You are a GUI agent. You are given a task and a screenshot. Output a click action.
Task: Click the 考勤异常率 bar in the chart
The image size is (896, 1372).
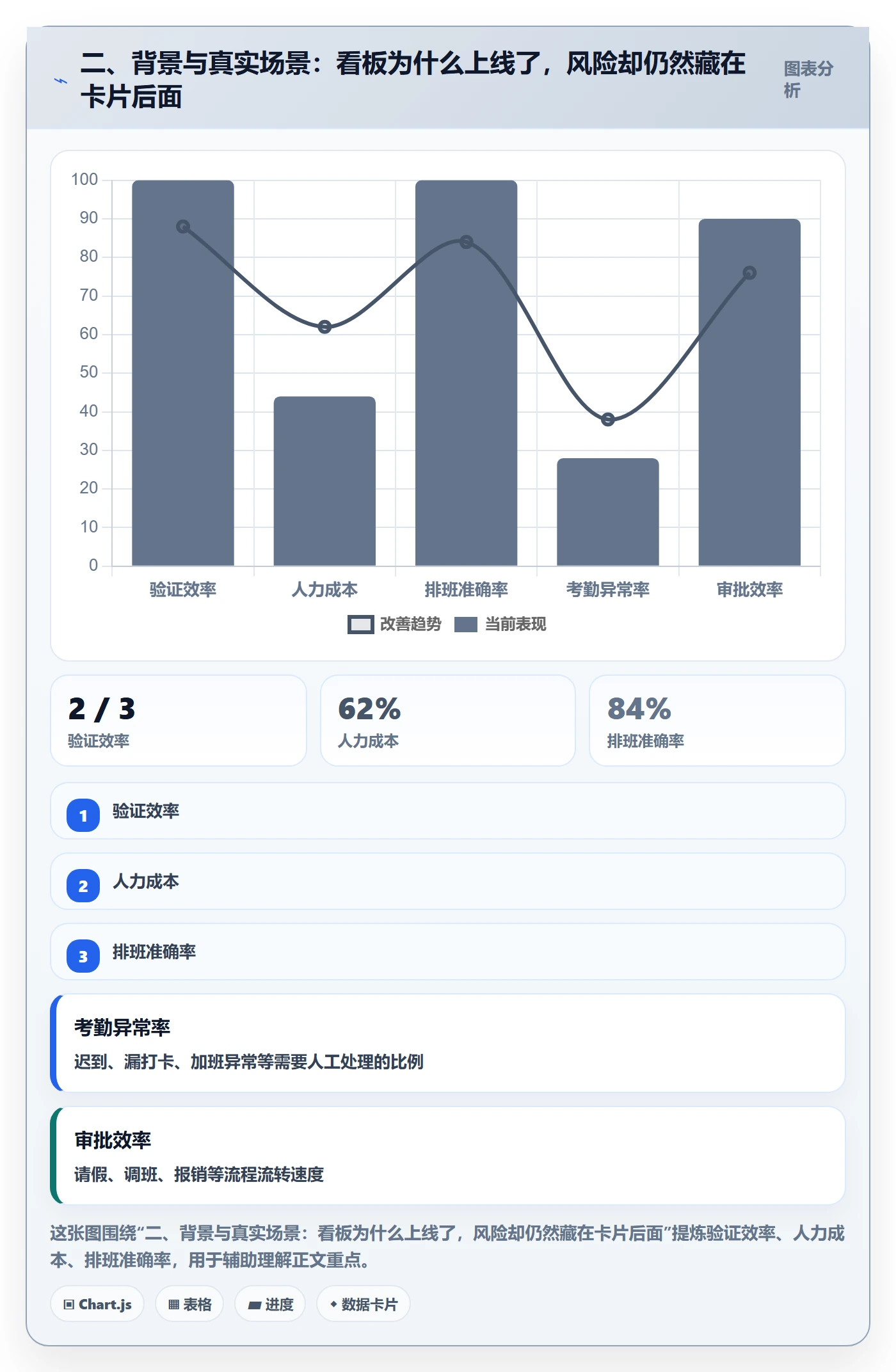(x=608, y=512)
